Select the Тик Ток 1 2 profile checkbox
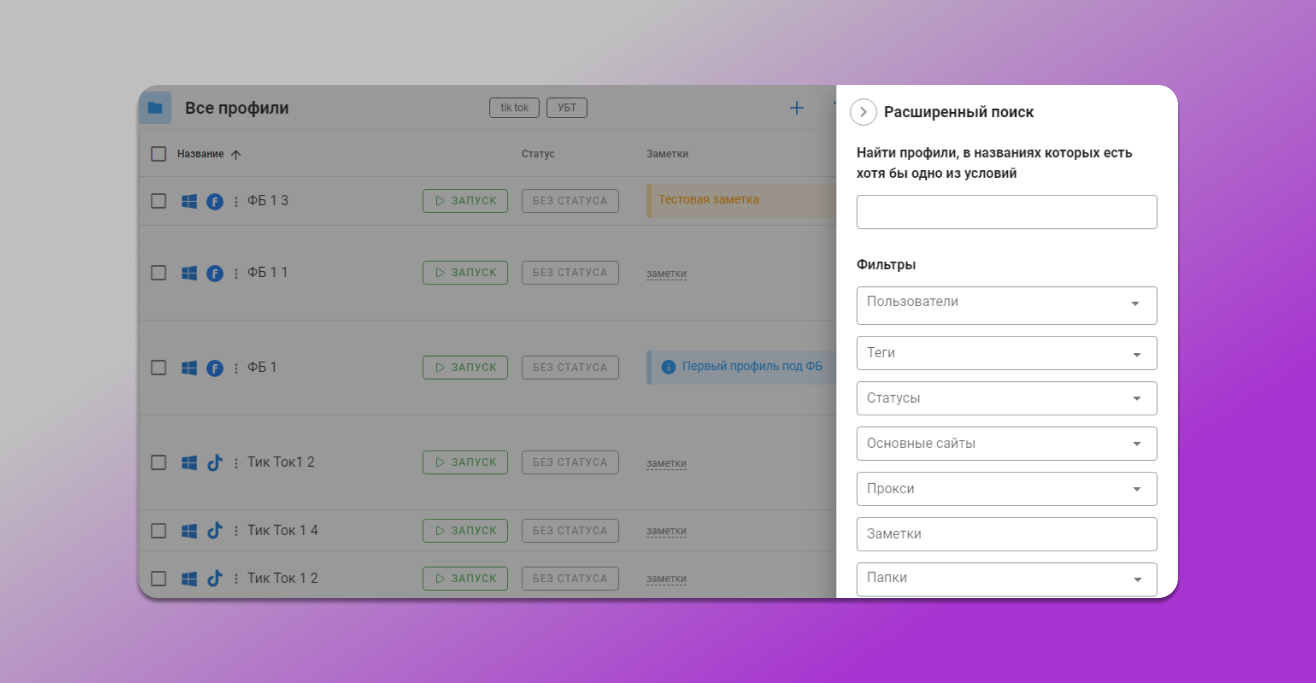 coord(158,578)
